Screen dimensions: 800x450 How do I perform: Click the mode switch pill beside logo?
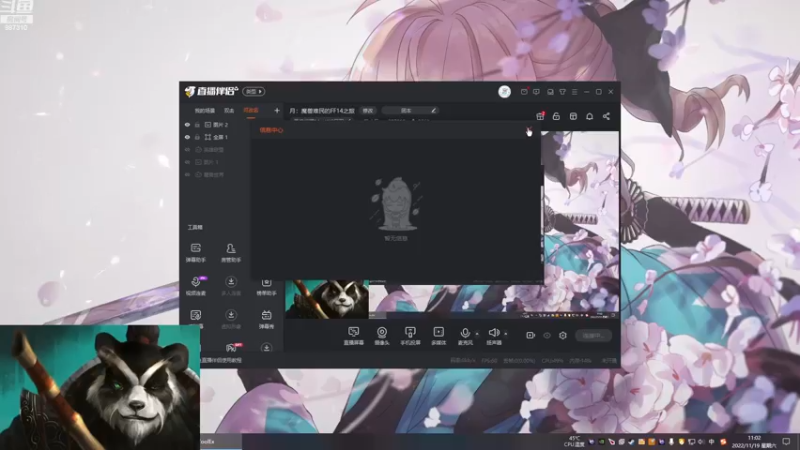click(254, 92)
